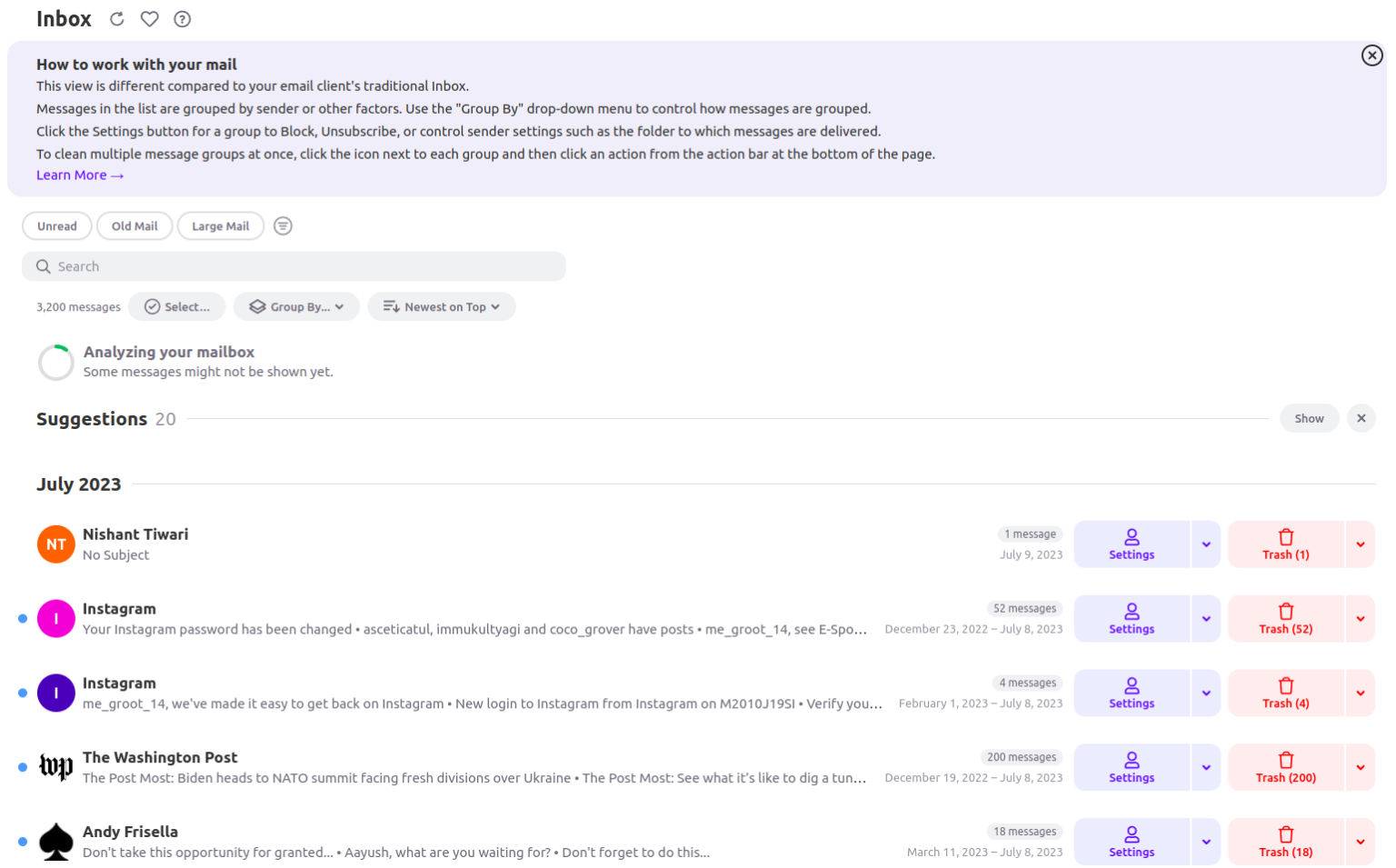Click the Search mail field
This screenshot has height=868, width=1396.
294,266
